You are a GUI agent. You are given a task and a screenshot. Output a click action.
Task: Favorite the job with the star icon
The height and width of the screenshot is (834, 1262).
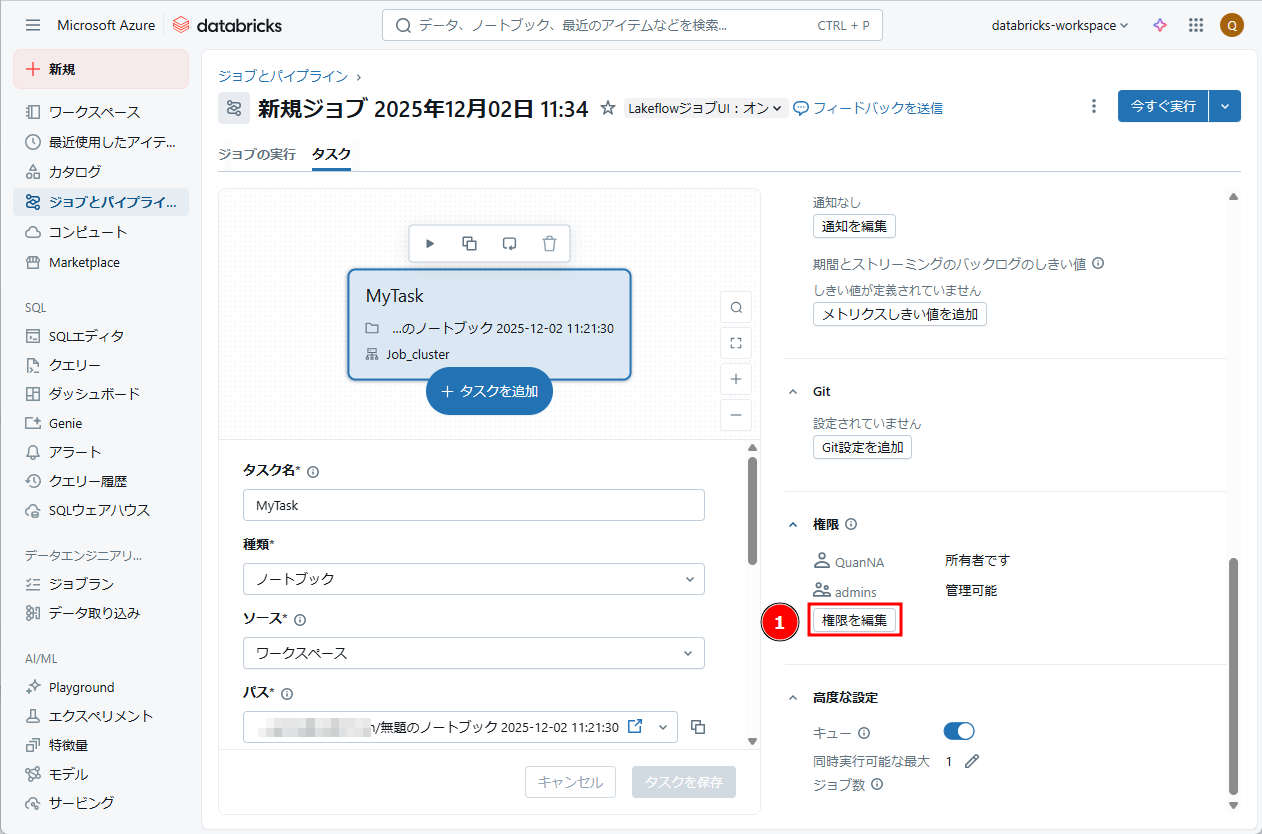click(608, 108)
